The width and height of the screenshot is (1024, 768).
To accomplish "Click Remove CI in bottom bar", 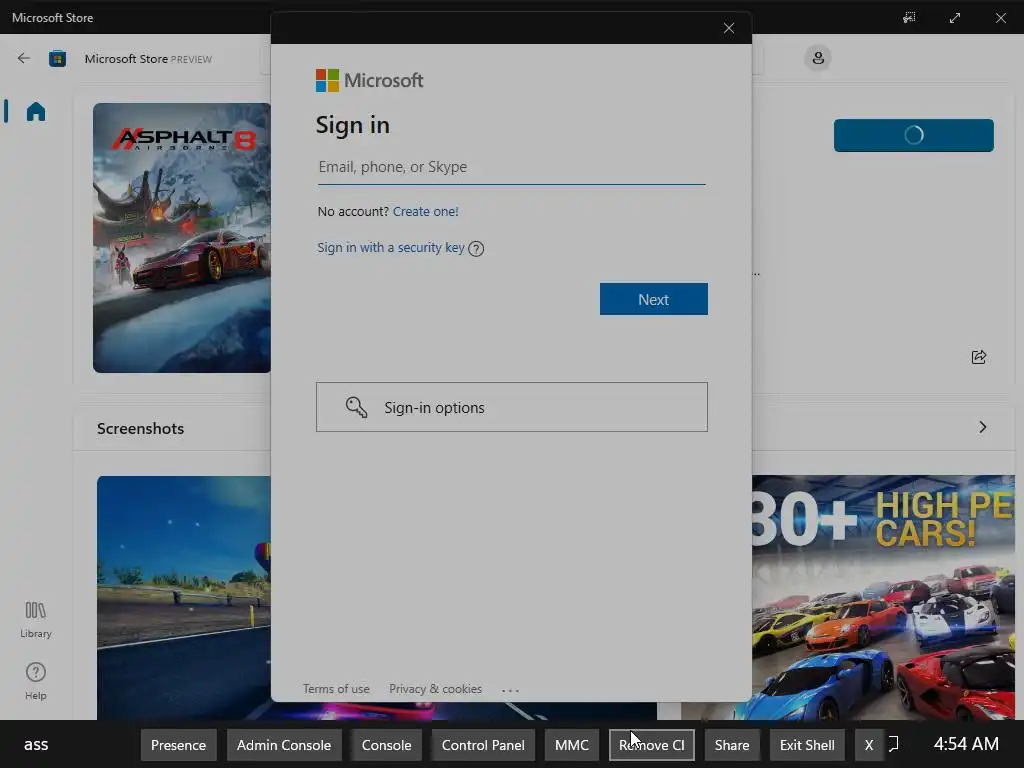I will (x=652, y=745).
